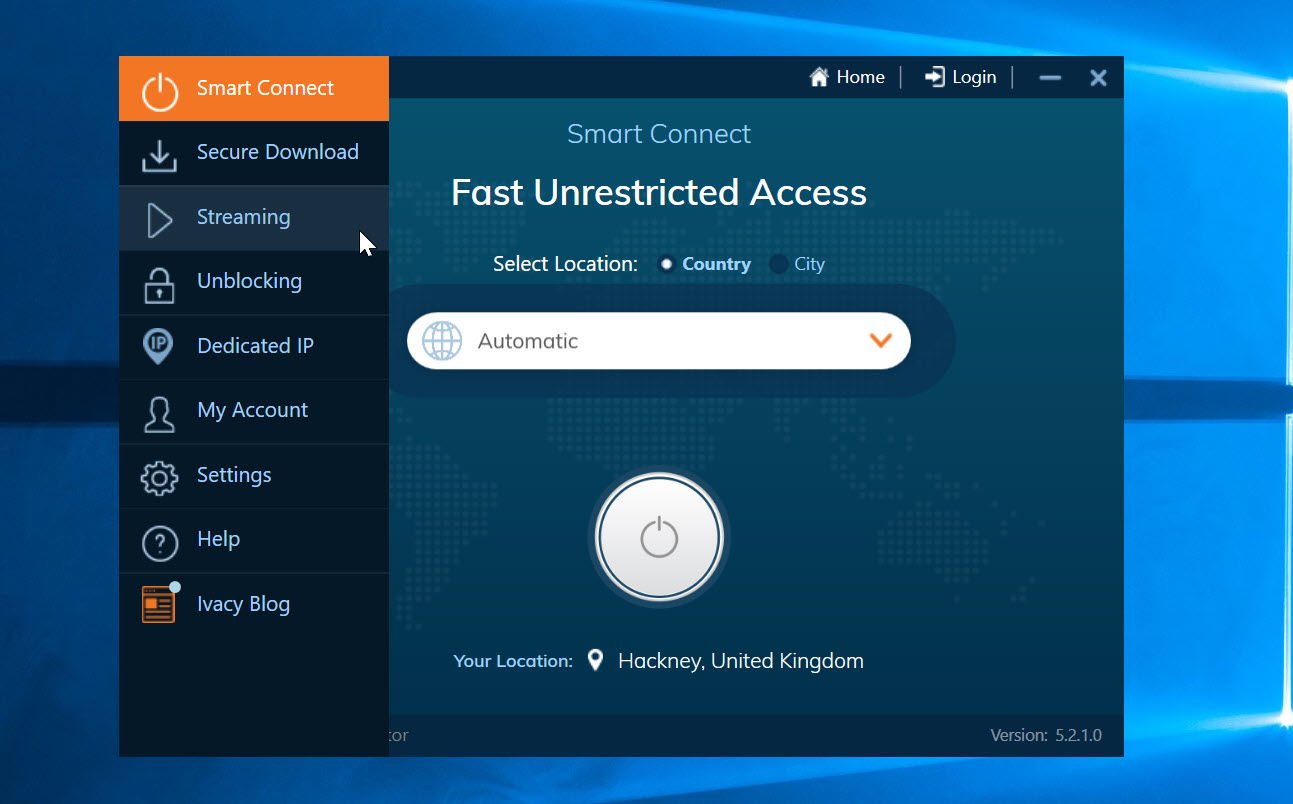The width and height of the screenshot is (1293, 804).
Task: Click the location pin beside Hackney
Action: 595,660
